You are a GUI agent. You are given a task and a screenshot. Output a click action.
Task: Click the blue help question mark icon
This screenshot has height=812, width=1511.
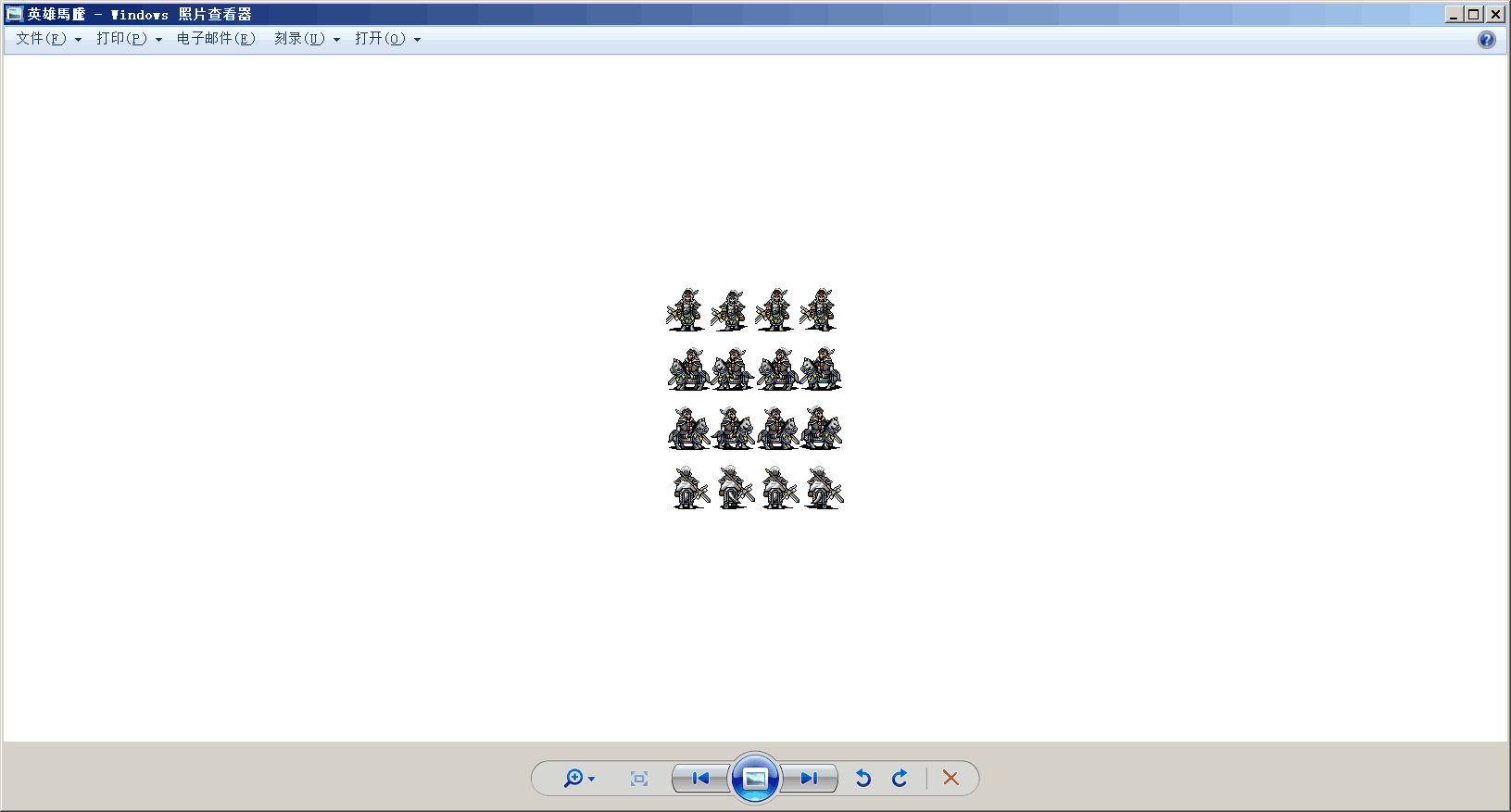pos(1486,40)
